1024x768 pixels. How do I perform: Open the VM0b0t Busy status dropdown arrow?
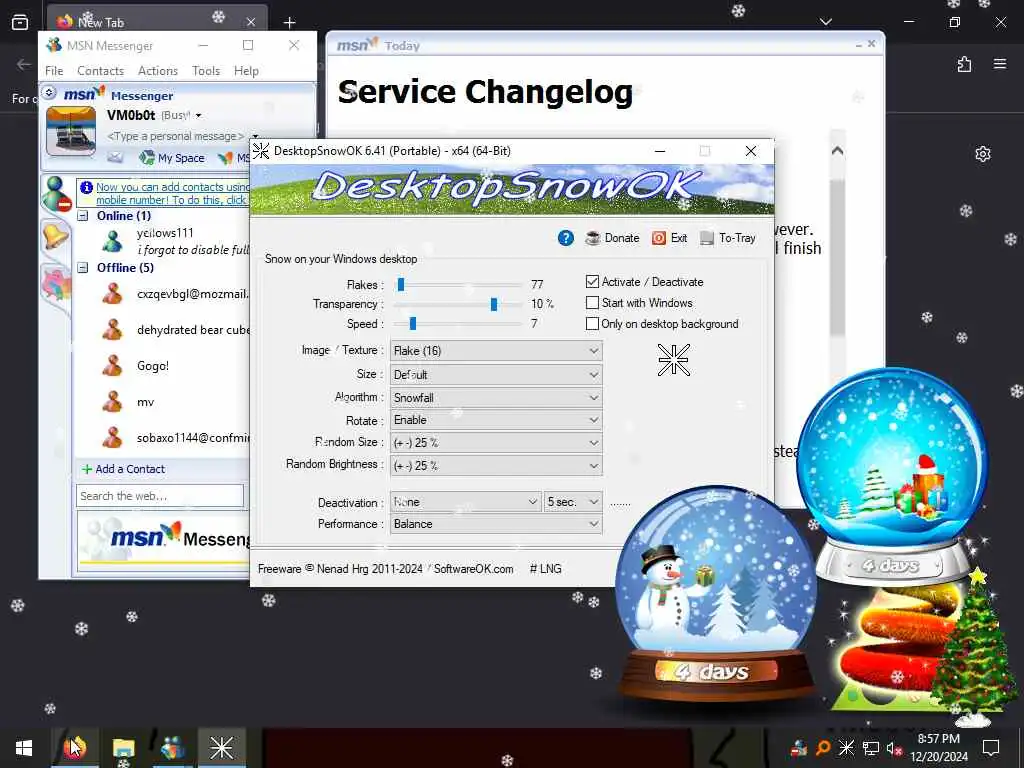coord(199,116)
